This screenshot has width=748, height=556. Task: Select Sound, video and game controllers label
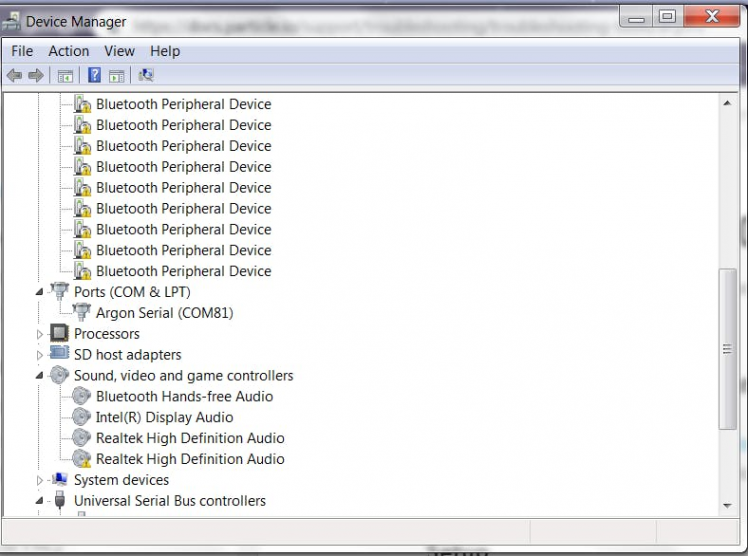pos(184,376)
